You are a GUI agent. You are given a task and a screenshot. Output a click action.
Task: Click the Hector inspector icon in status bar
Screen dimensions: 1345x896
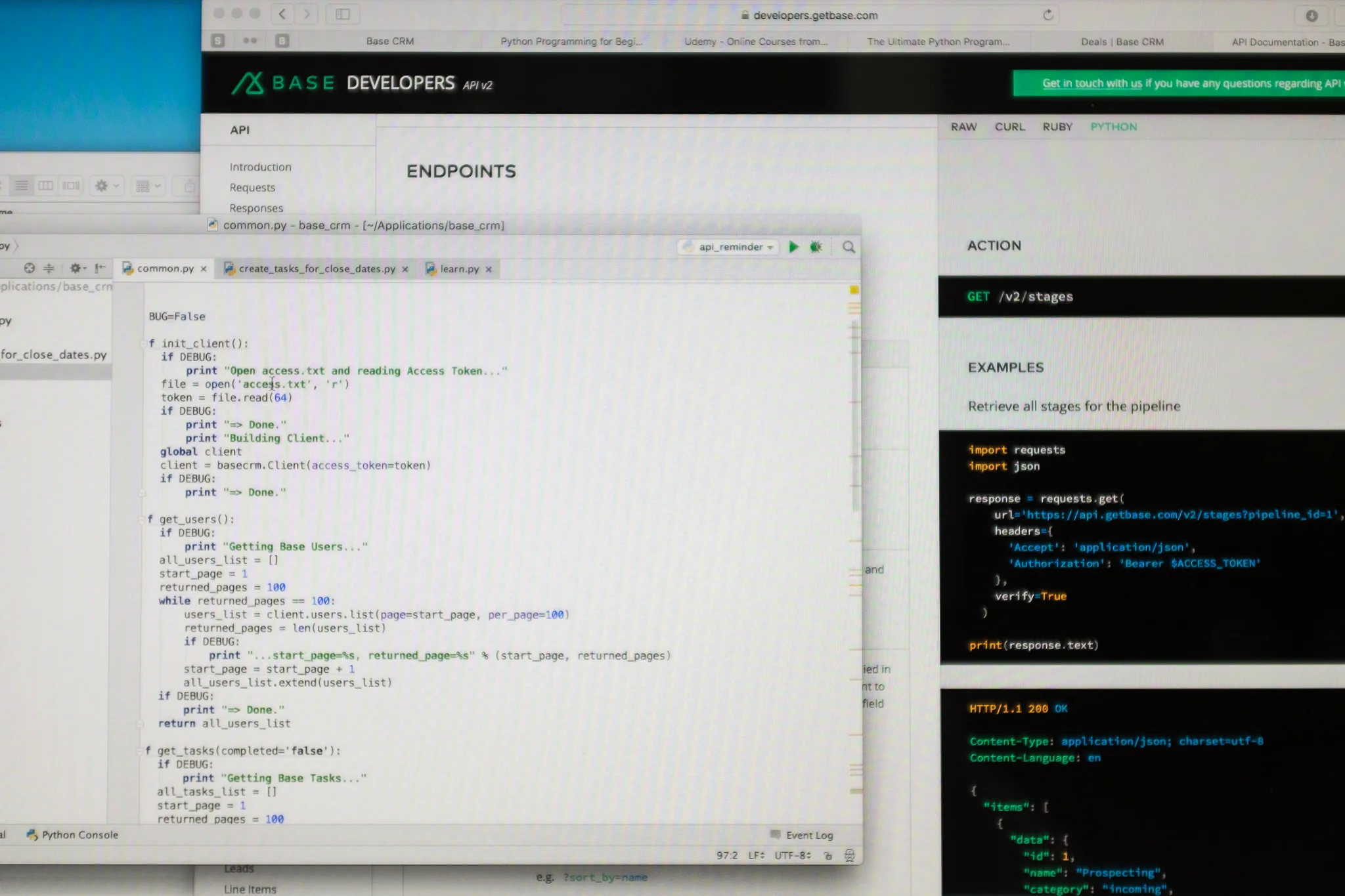coord(849,855)
